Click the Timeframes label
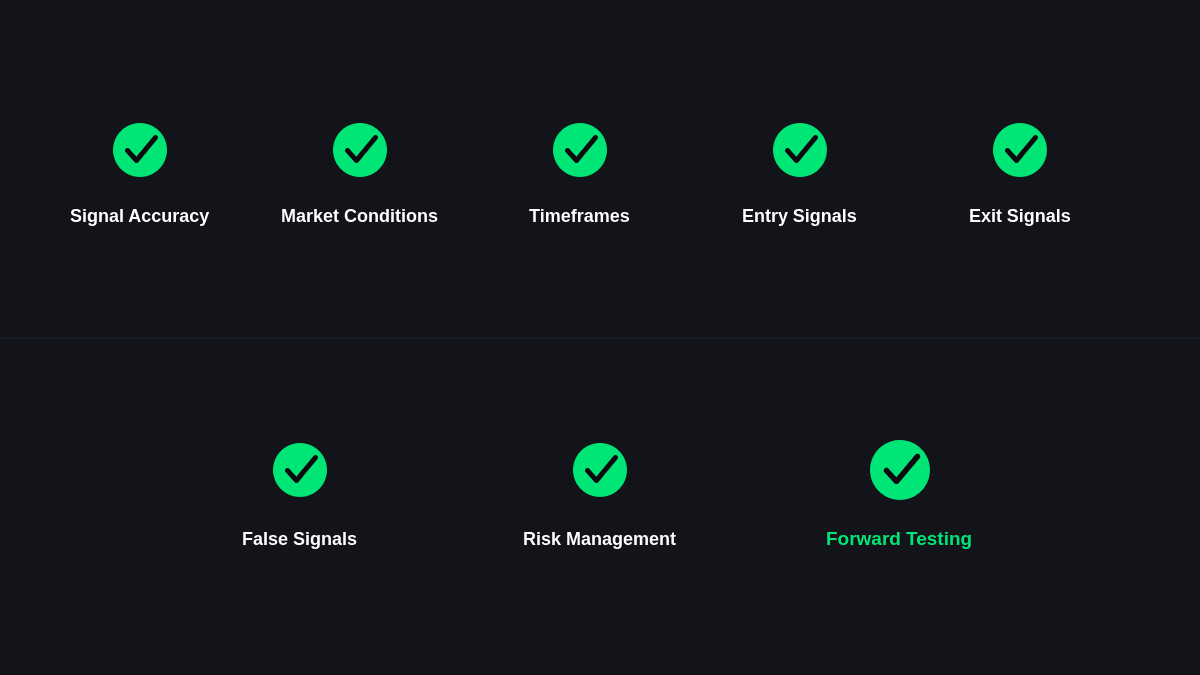 [x=579, y=216]
